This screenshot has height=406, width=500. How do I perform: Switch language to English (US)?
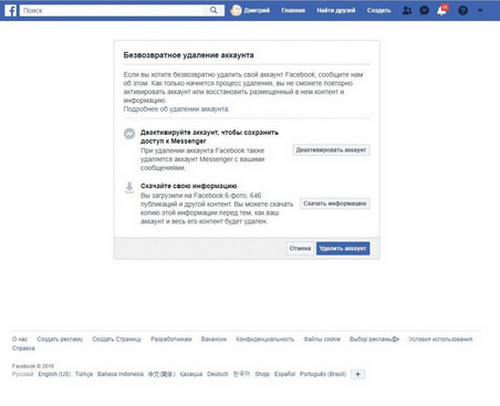54,374
